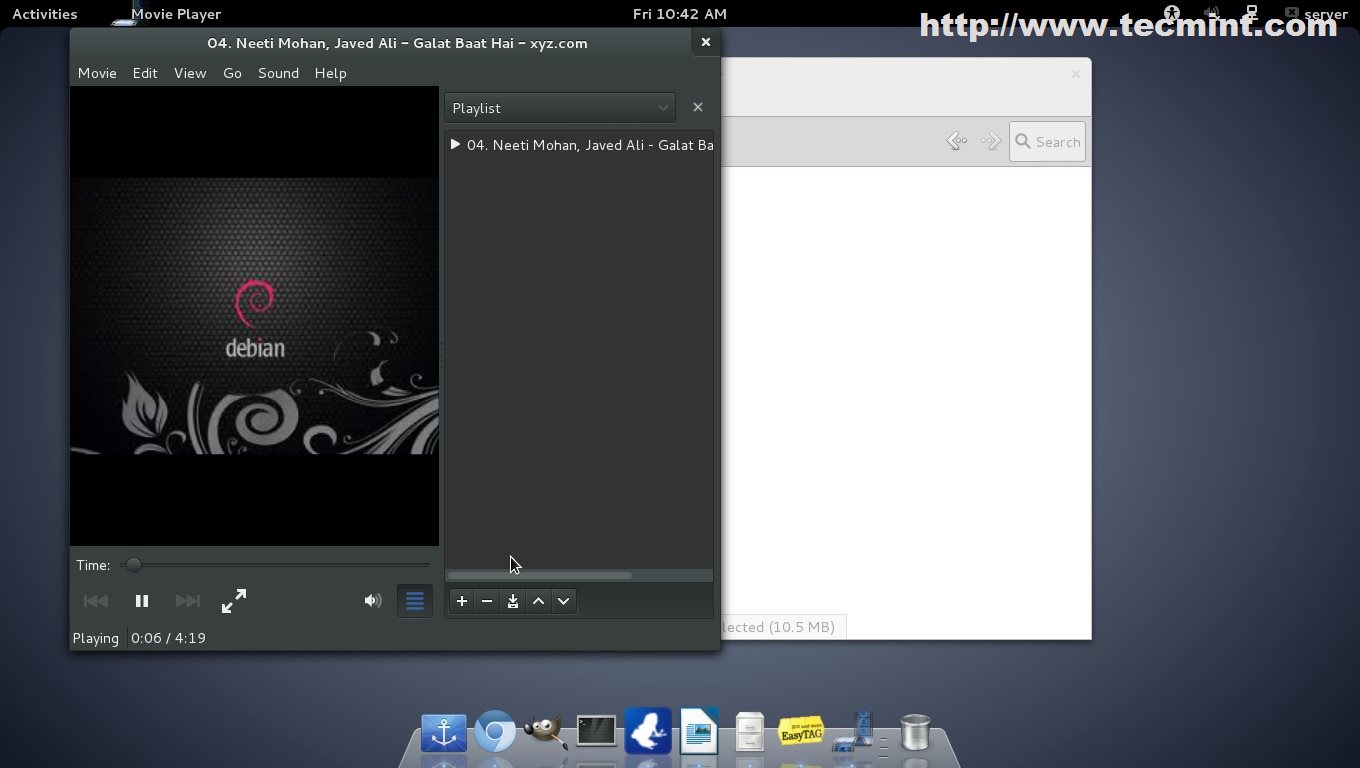This screenshot has width=1360, height=768.
Task: Open Activities overview in top bar
Action: pos(45,14)
